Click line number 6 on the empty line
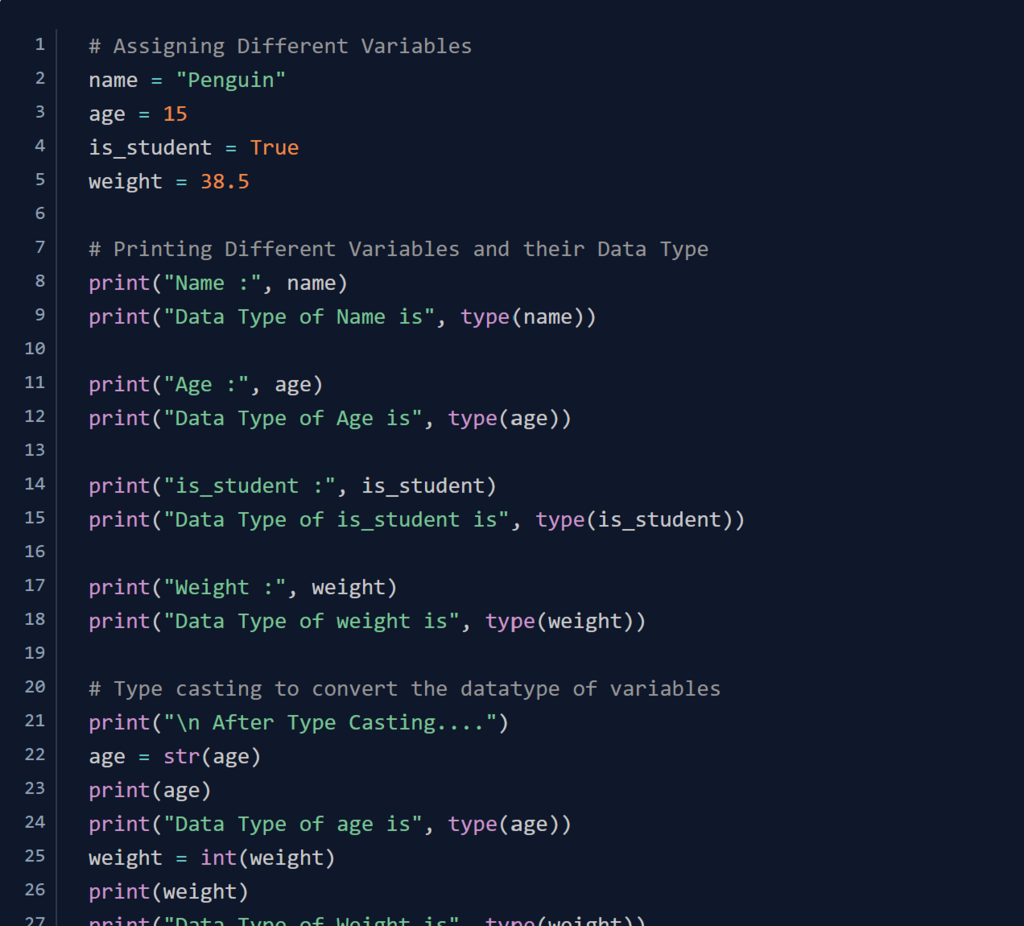The width and height of the screenshot is (1024, 926). (x=39, y=214)
